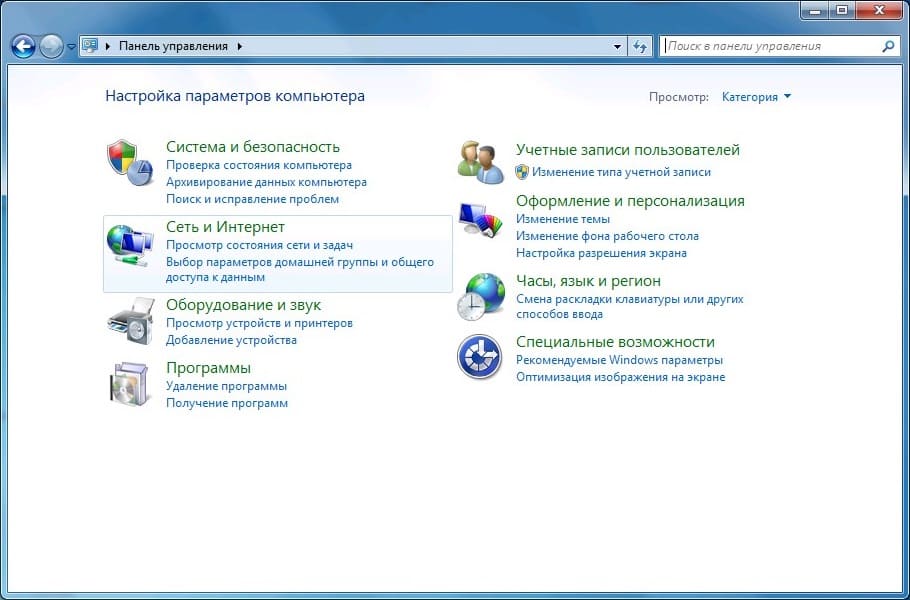Open the User Accounts people icon
This screenshot has height=600, width=910.
point(481,162)
